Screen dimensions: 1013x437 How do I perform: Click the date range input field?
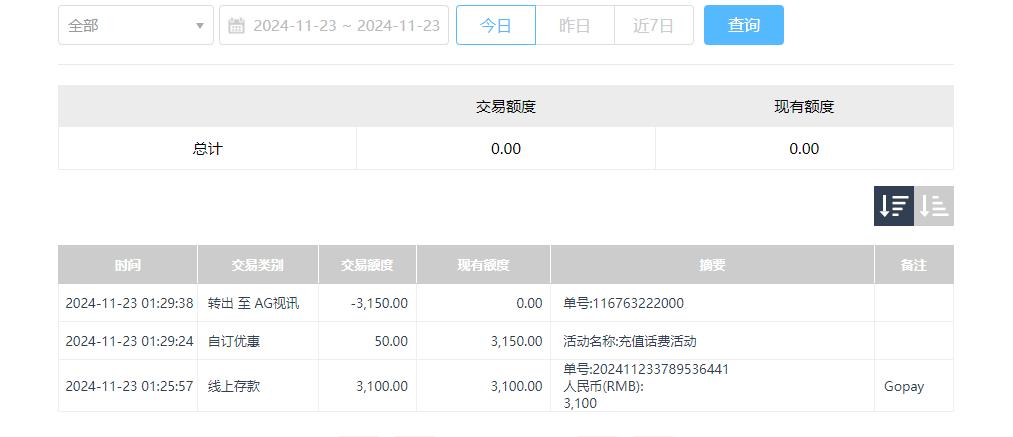tap(346, 26)
